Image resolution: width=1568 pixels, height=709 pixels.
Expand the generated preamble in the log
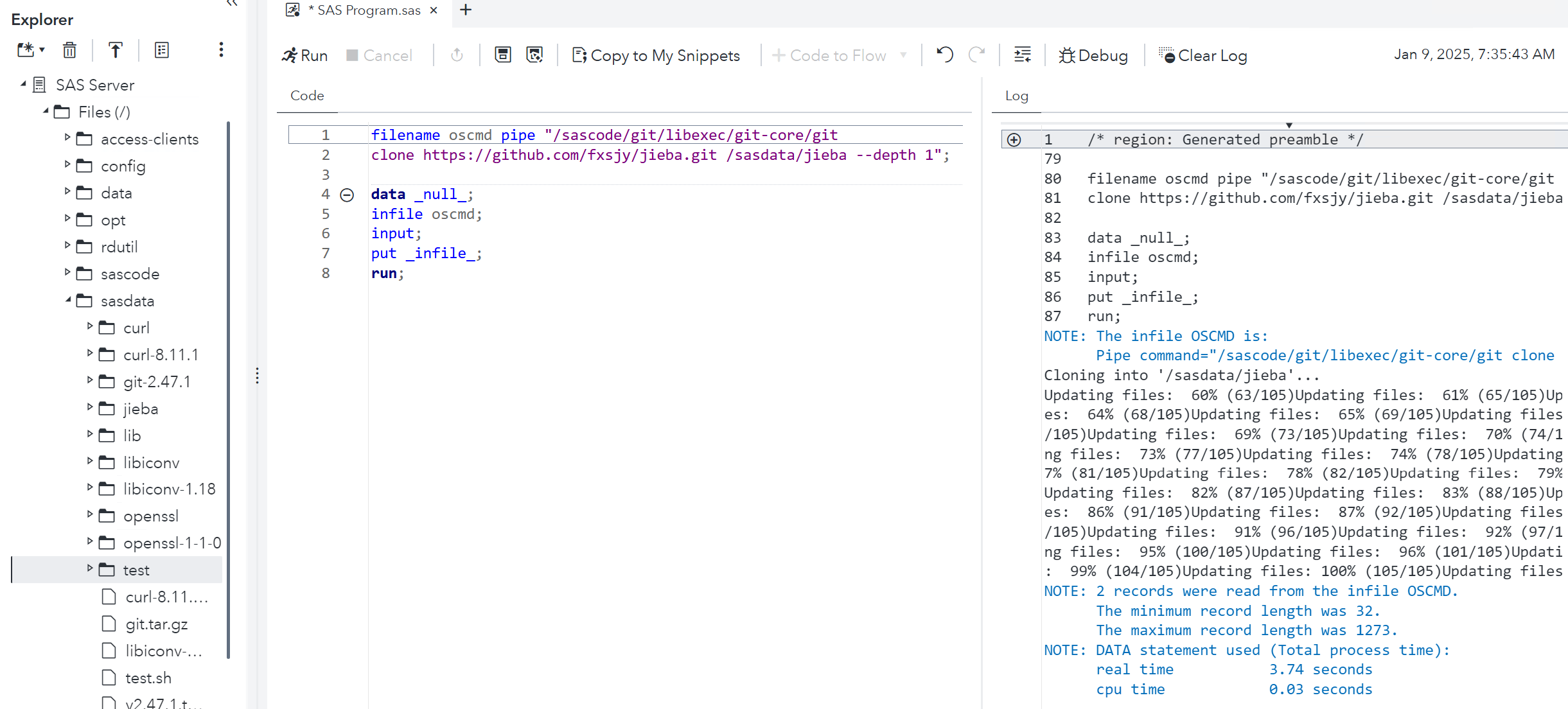point(1014,139)
